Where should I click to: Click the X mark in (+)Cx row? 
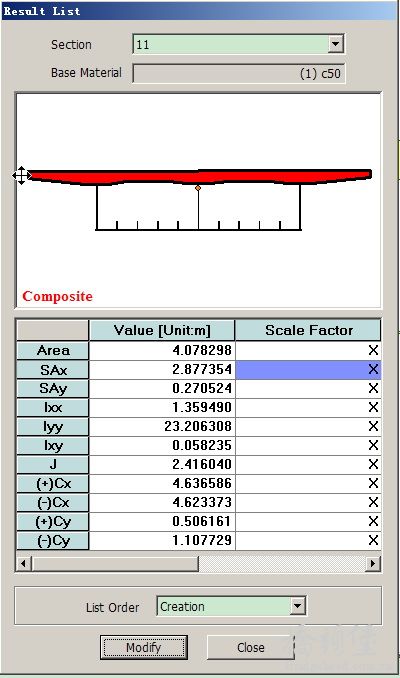[x=373, y=483]
